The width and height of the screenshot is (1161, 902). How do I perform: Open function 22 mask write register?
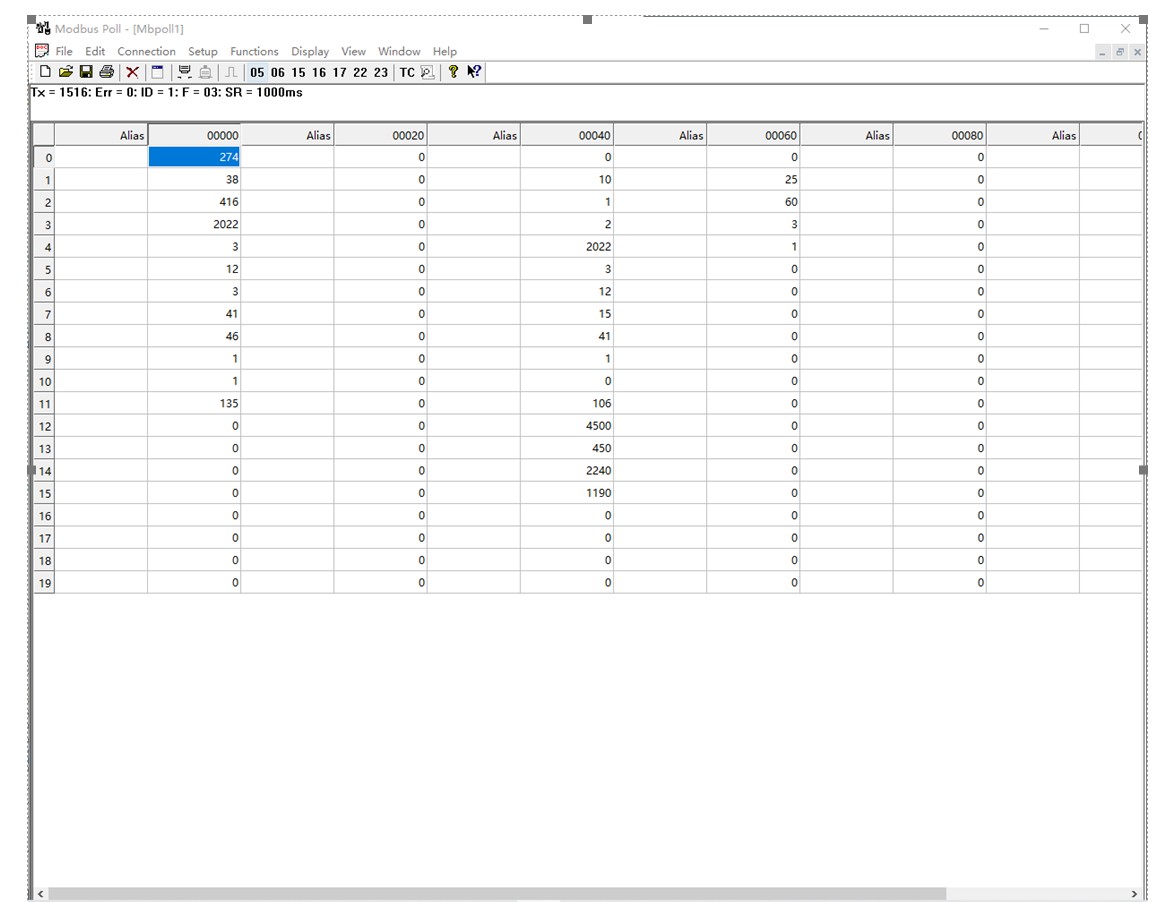tap(360, 72)
